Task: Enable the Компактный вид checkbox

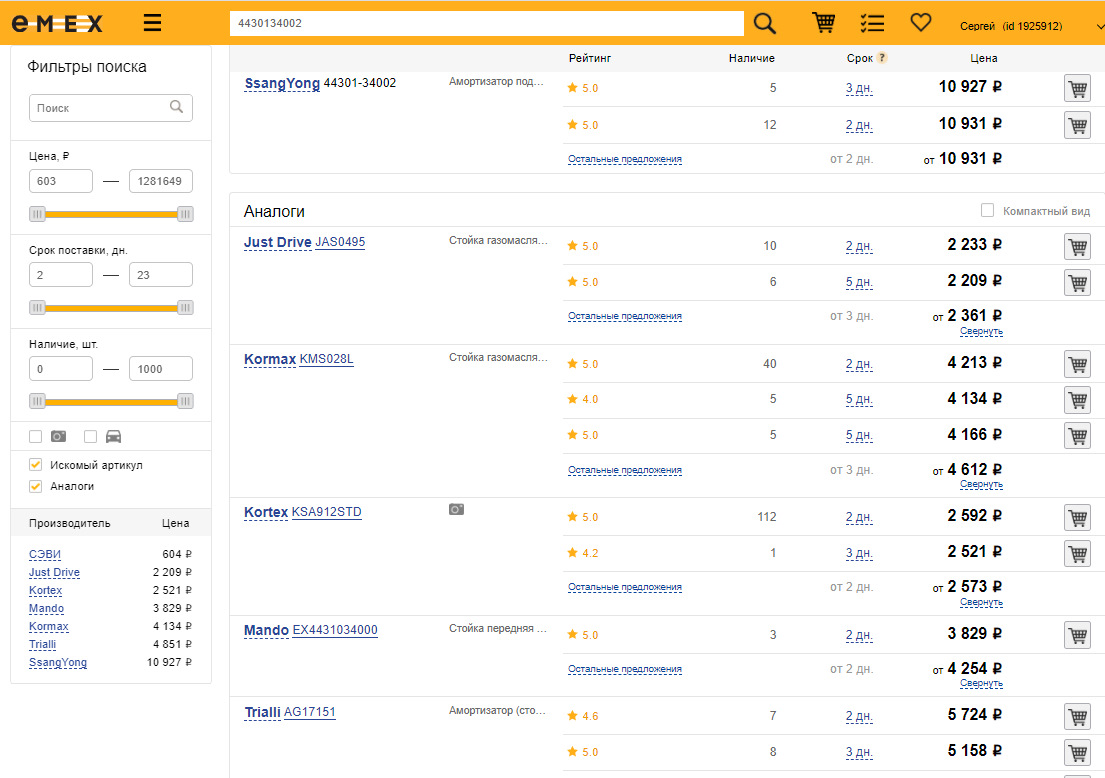Action: [x=987, y=211]
